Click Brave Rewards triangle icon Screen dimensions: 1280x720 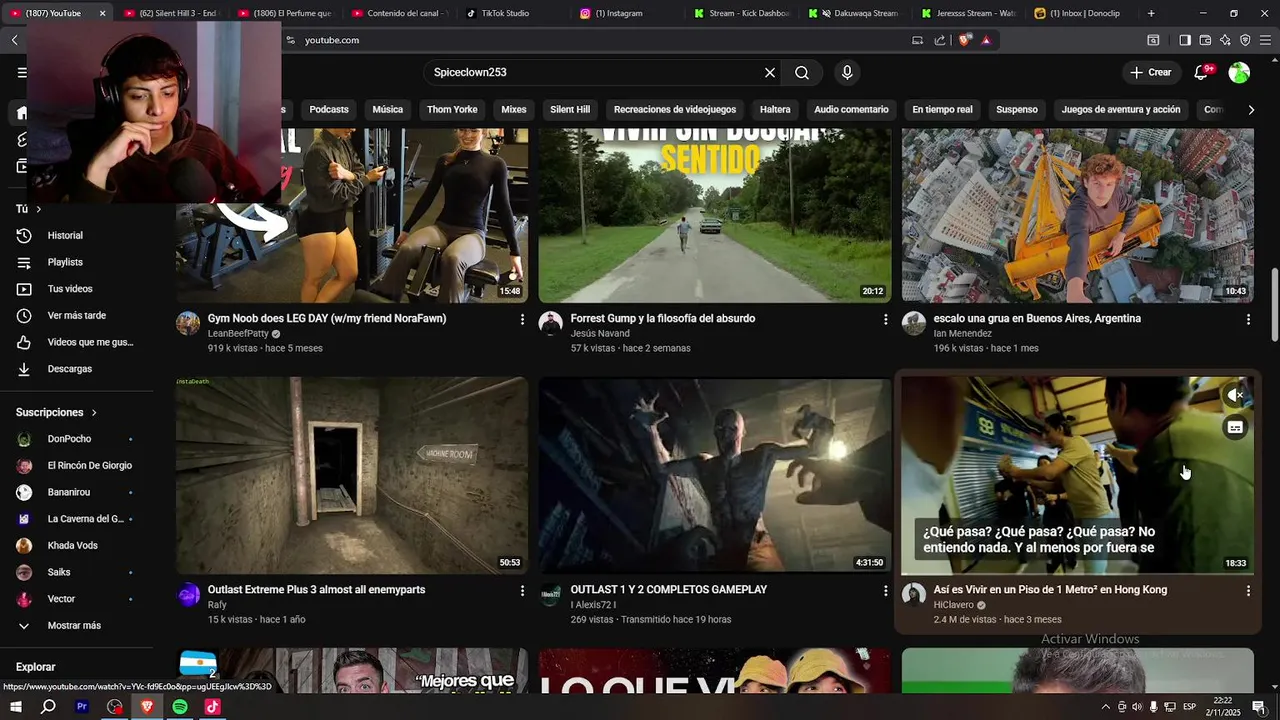(x=986, y=40)
